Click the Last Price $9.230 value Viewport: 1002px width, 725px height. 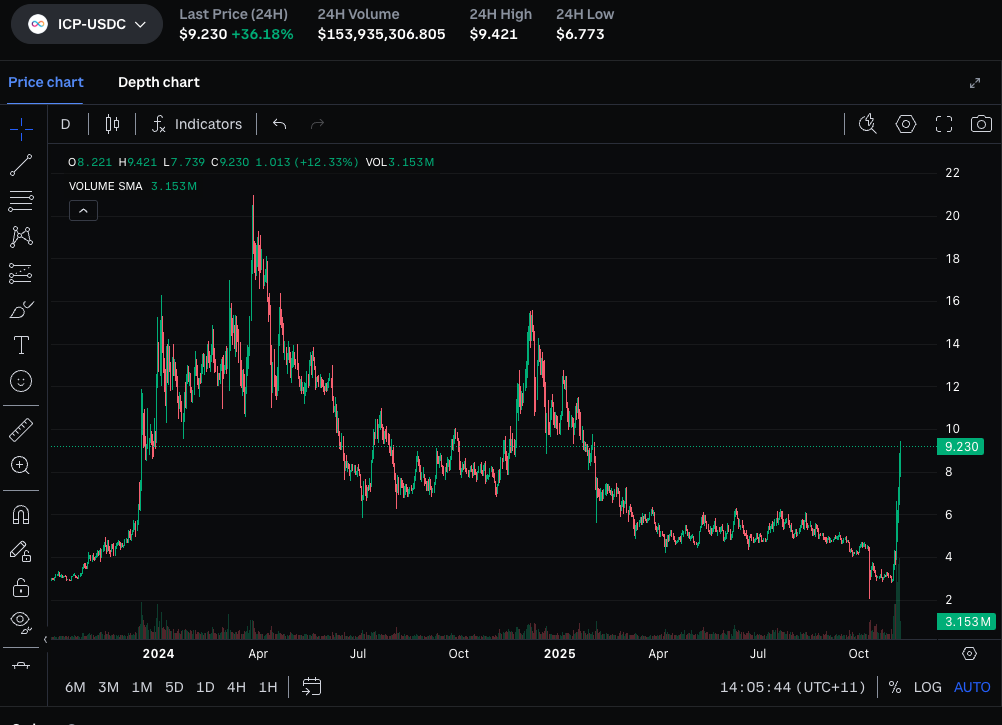coord(203,34)
